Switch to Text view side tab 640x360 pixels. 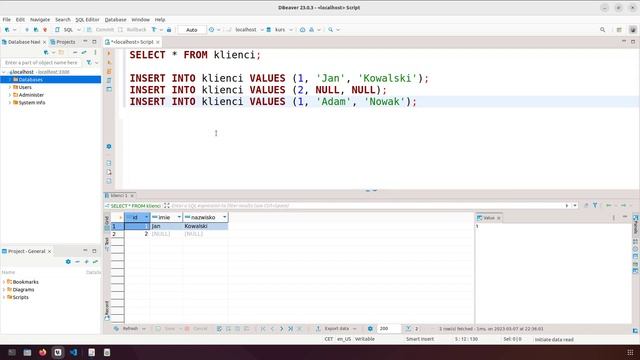pos(107,243)
